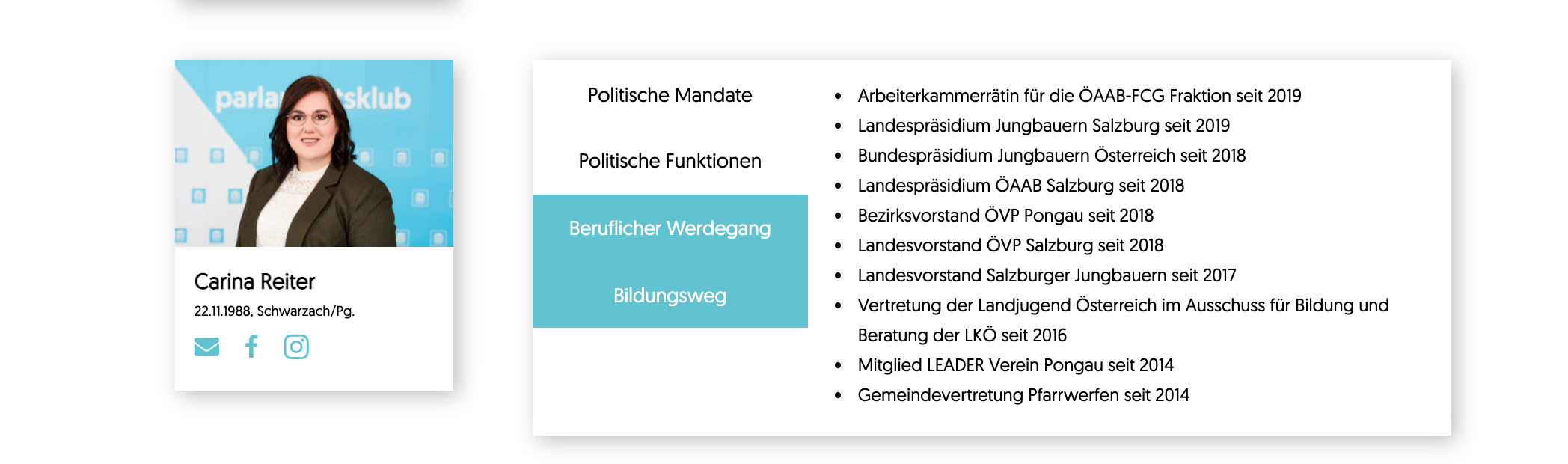Open Carina Reiter's Facebook page icon

pos(251,347)
